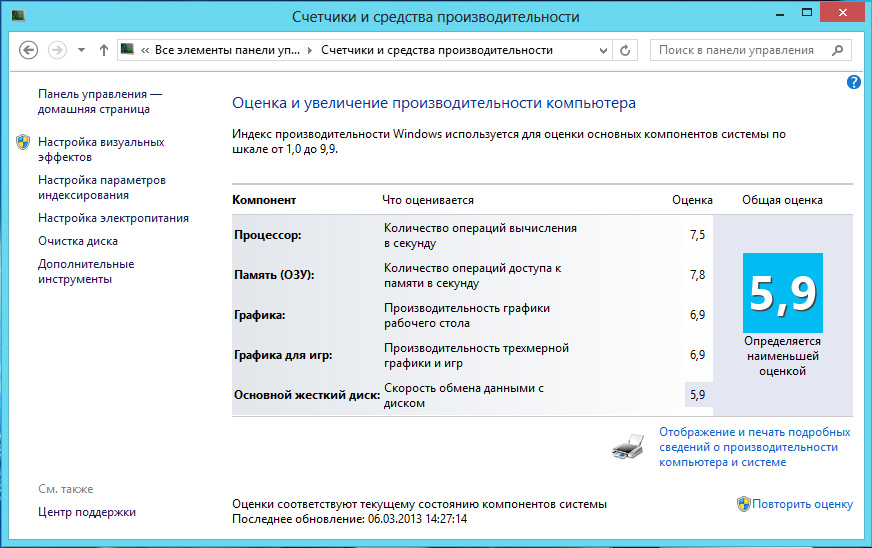Screen dimensions: 872x548
Task: Click the memory score 7,8
Action: click(x=697, y=275)
